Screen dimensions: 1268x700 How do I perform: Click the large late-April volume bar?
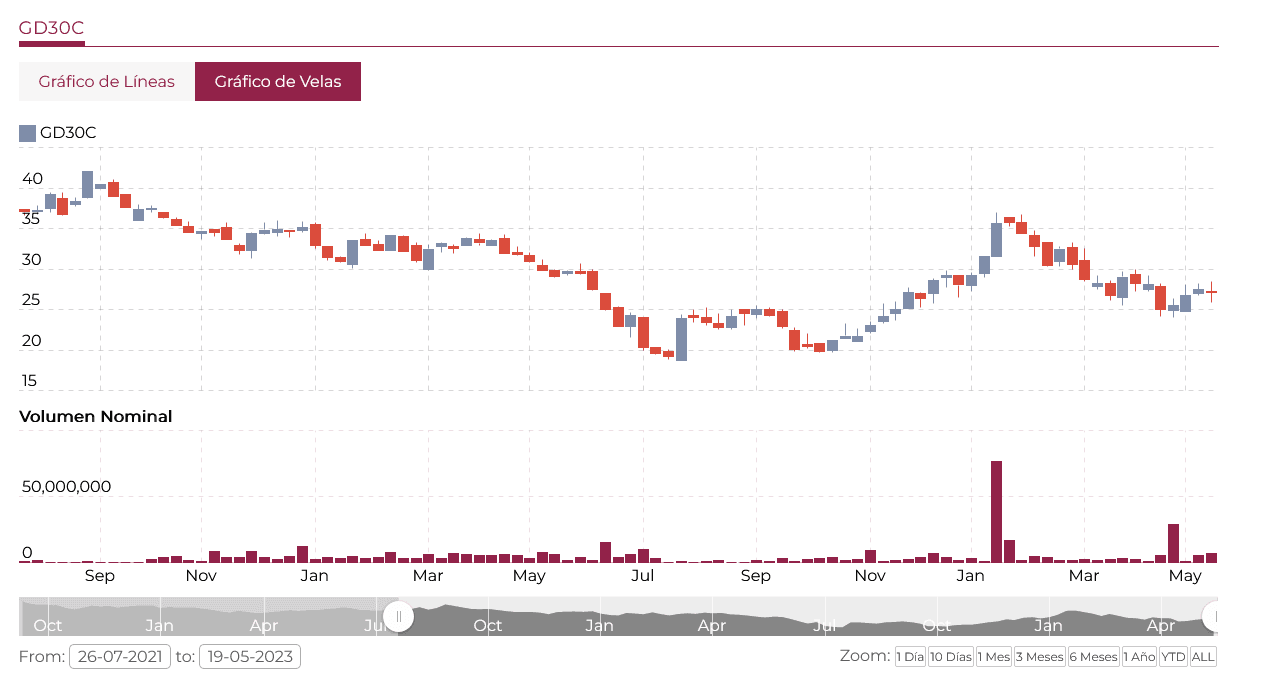coord(1173,543)
